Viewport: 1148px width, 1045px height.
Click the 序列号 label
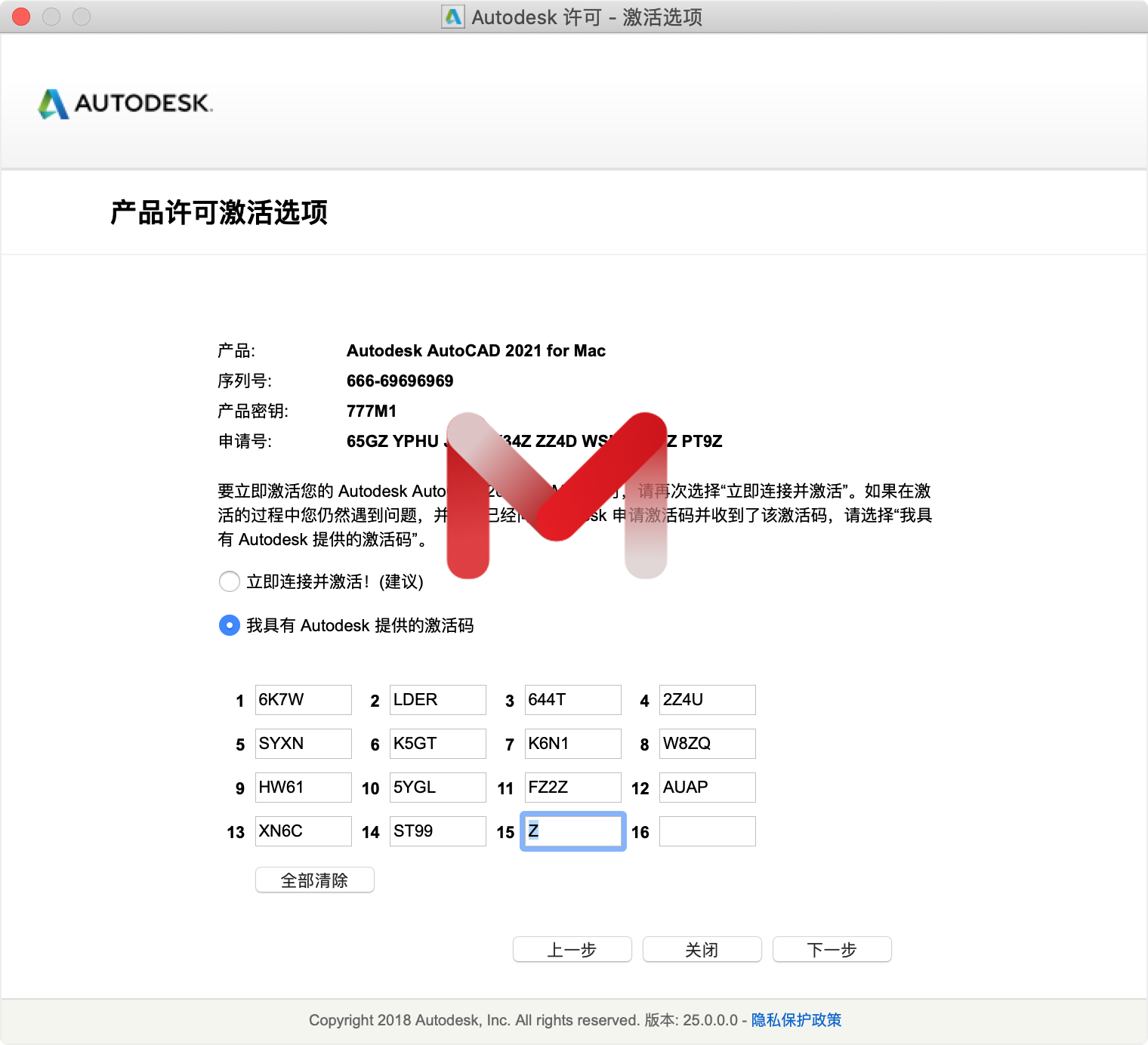pos(245,381)
